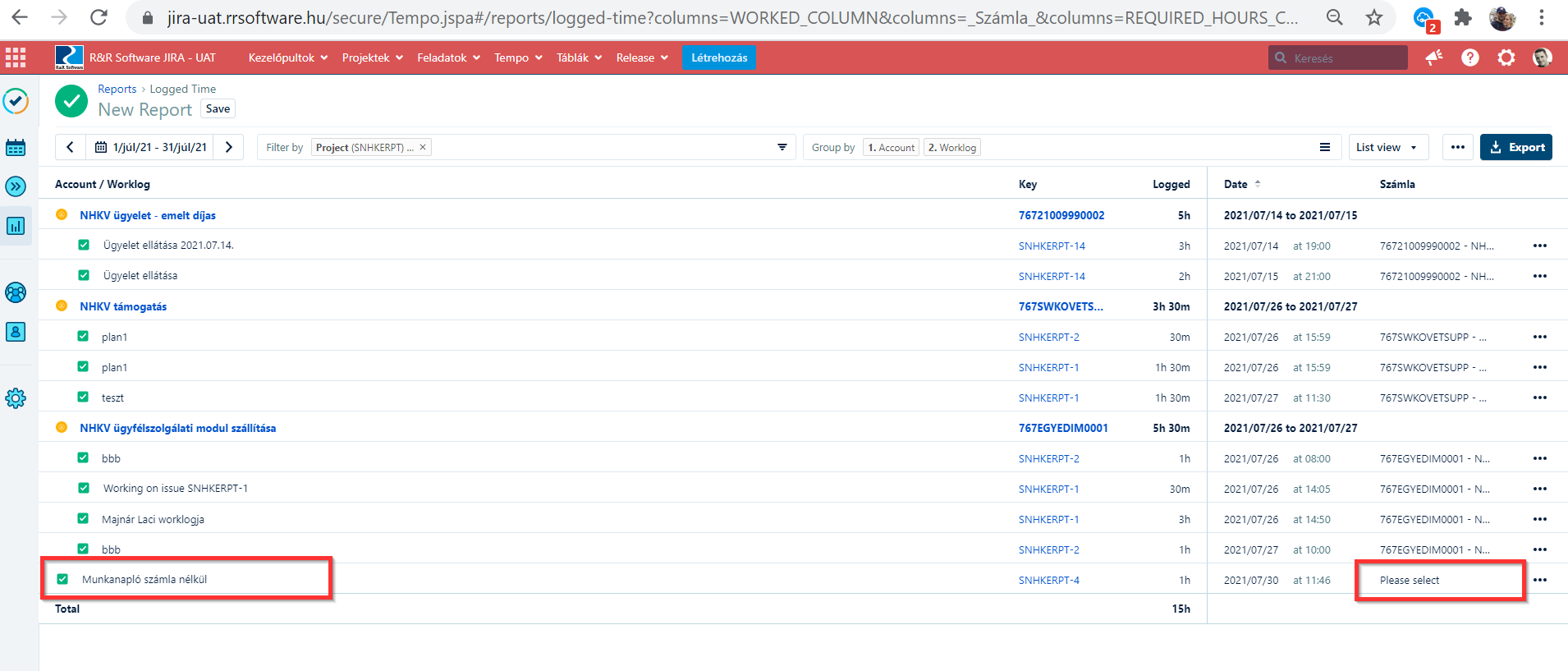Open SNHKERPT-4 issue link
1568x671 pixels.
(1048, 580)
